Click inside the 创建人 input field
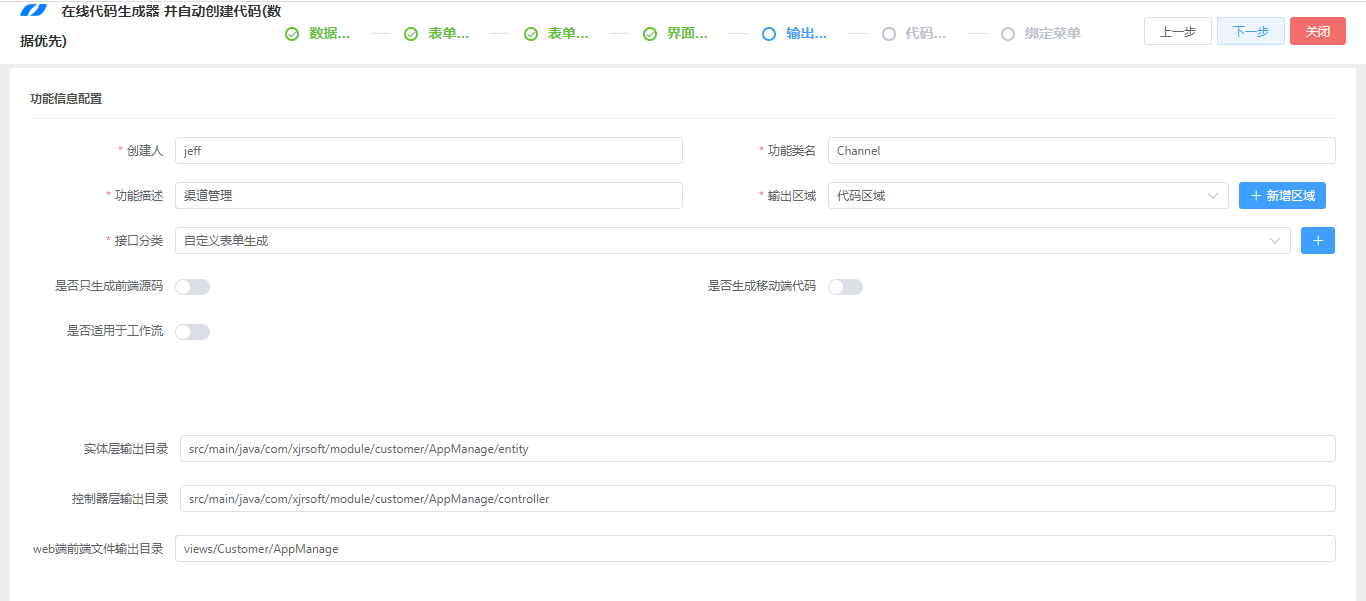Image resolution: width=1366 pixels, height=601 pixels. [x=430, y=150]
